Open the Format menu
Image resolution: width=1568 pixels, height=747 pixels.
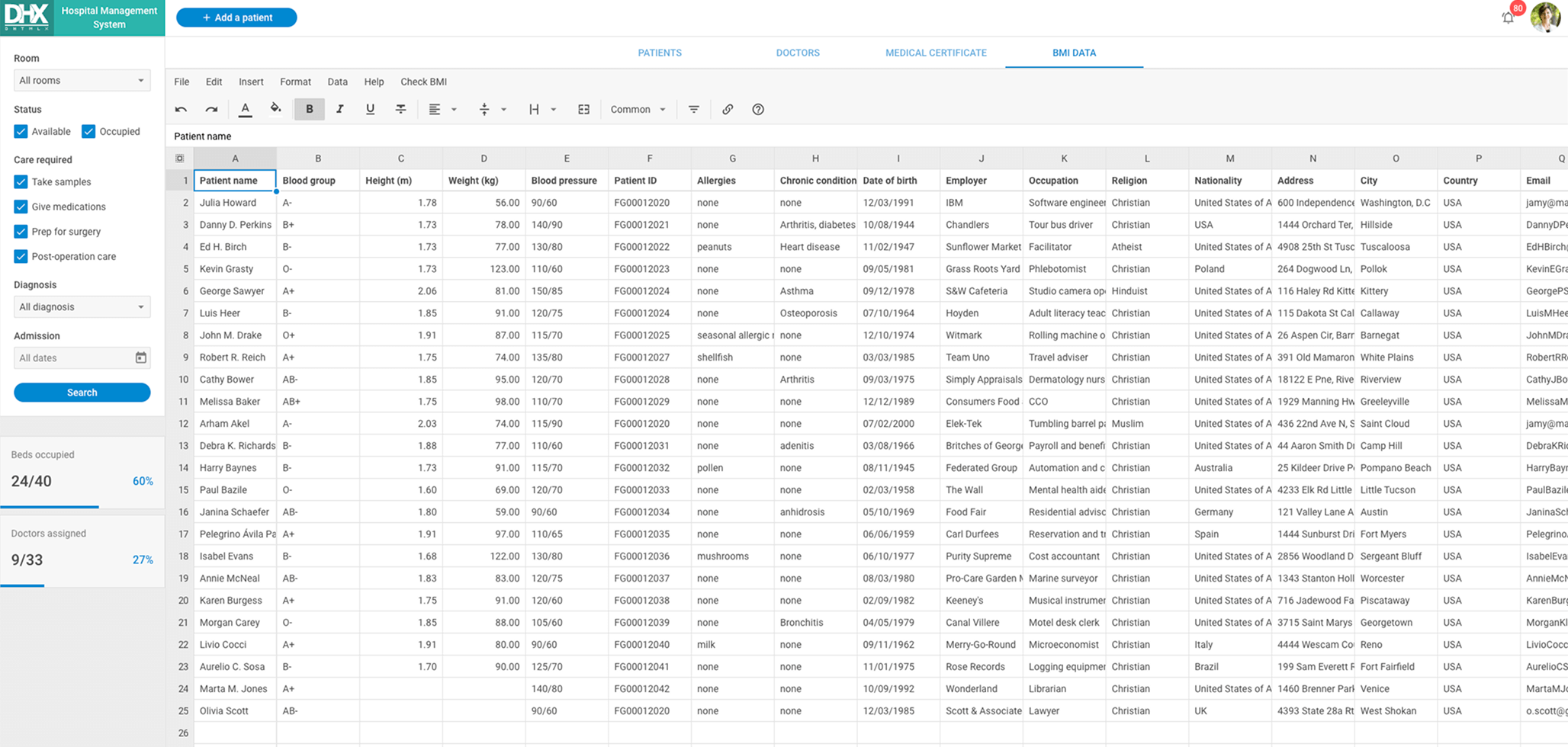point(295,82)
